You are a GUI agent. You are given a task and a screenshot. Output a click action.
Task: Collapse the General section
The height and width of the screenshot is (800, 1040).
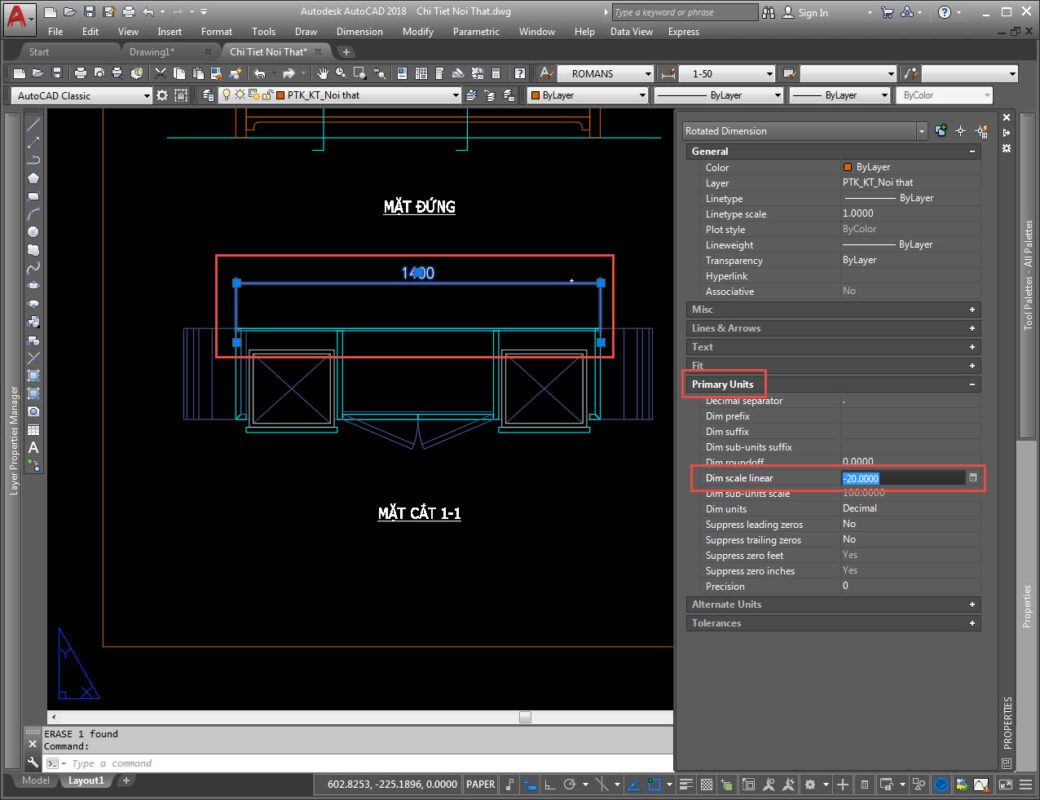pos(972,151)
